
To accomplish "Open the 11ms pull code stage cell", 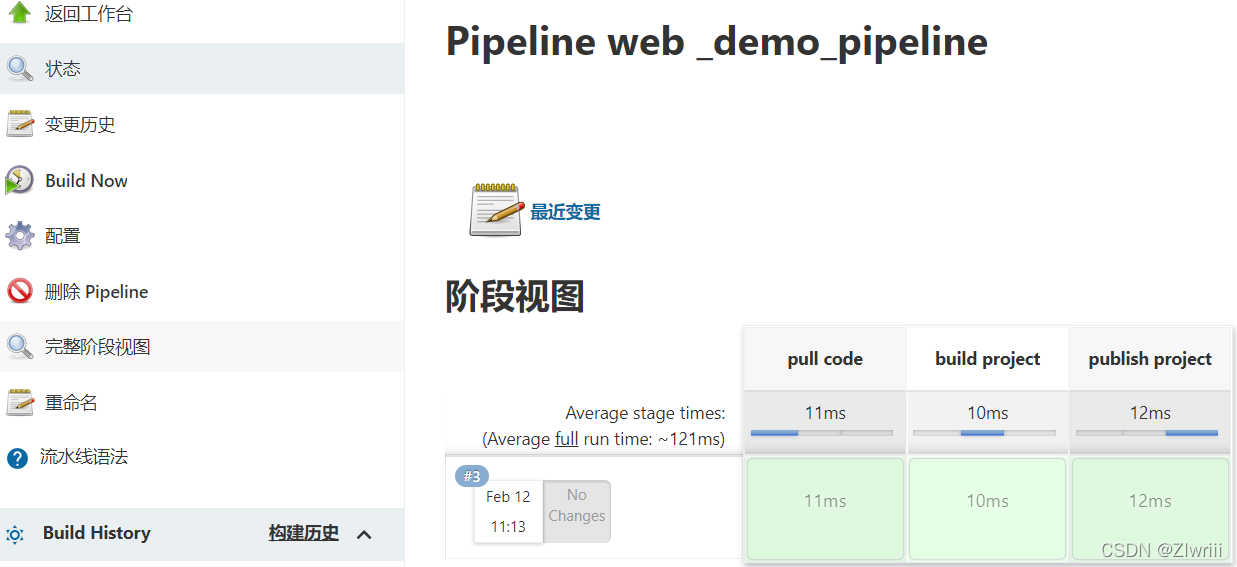I will (825, 508).
